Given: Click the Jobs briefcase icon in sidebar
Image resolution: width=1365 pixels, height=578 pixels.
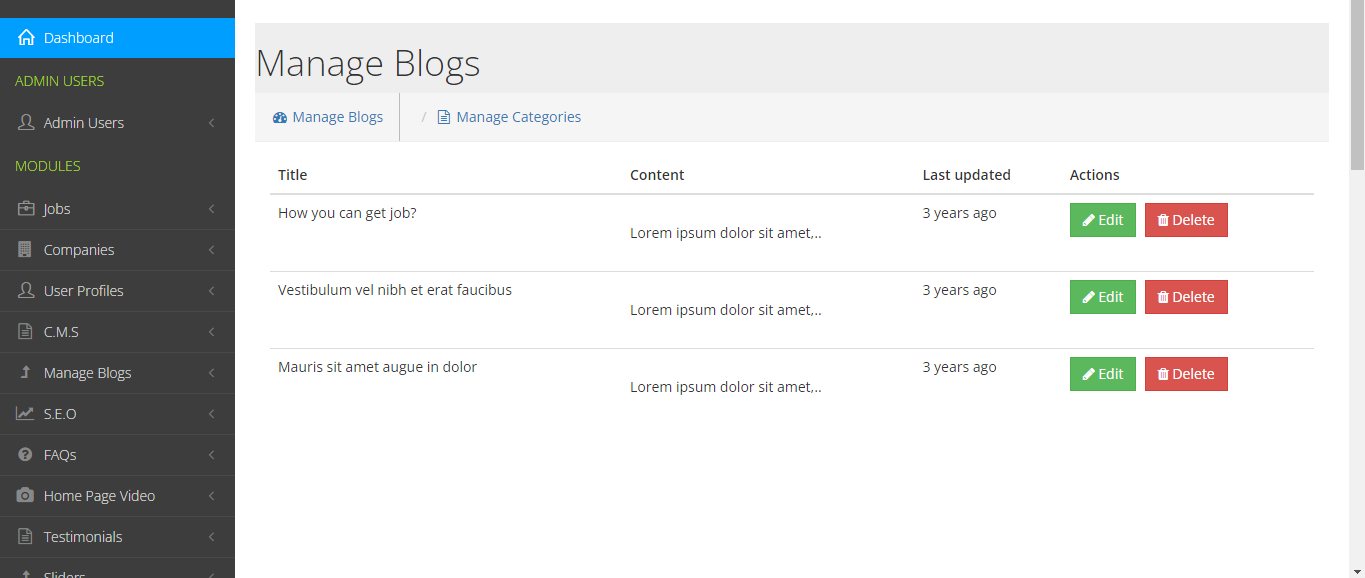Looking at the screenshot, I should pyautogui.click(x=26, y=209).
